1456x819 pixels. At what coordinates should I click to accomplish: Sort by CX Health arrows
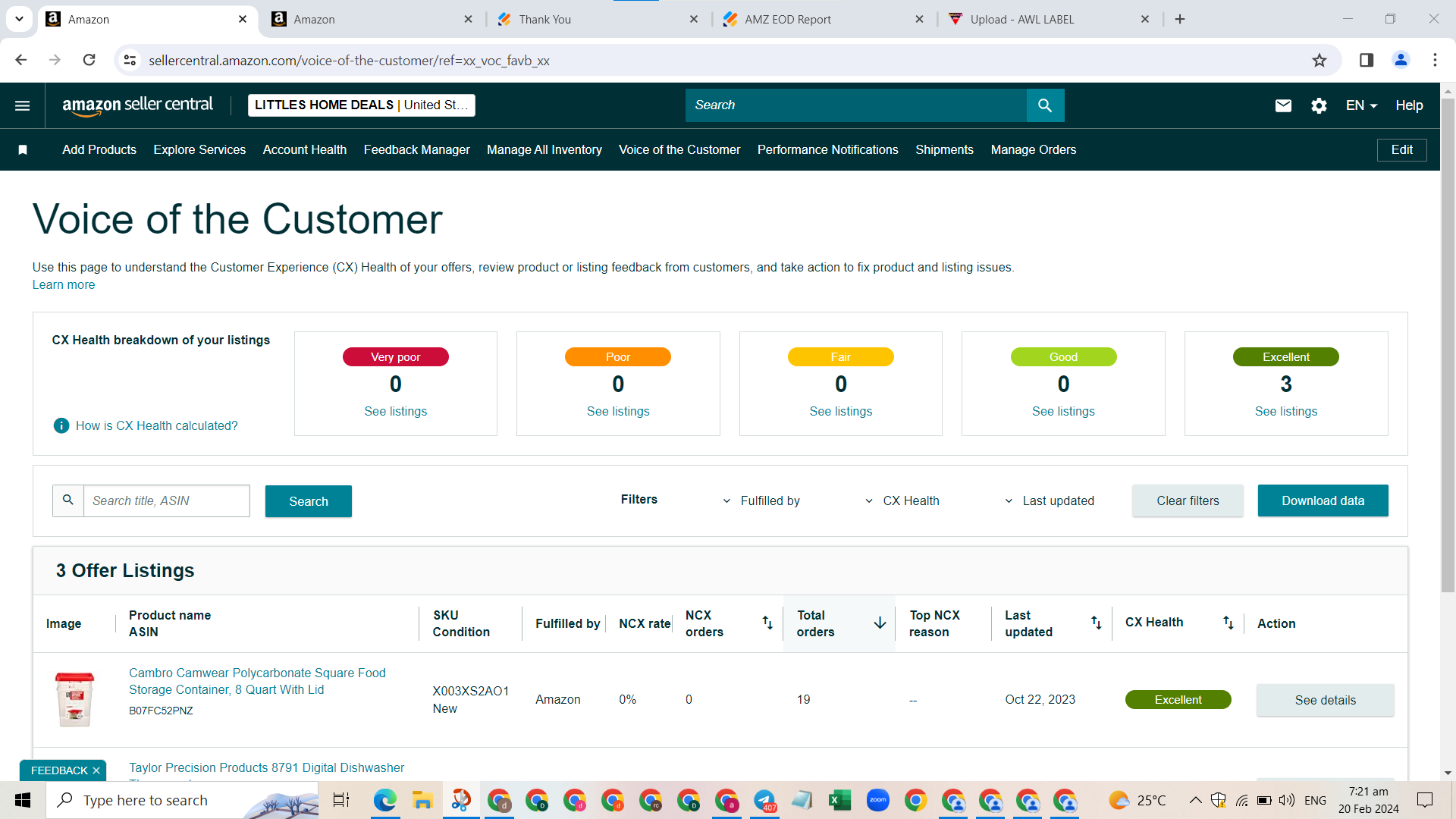(x=1228, y=623)
